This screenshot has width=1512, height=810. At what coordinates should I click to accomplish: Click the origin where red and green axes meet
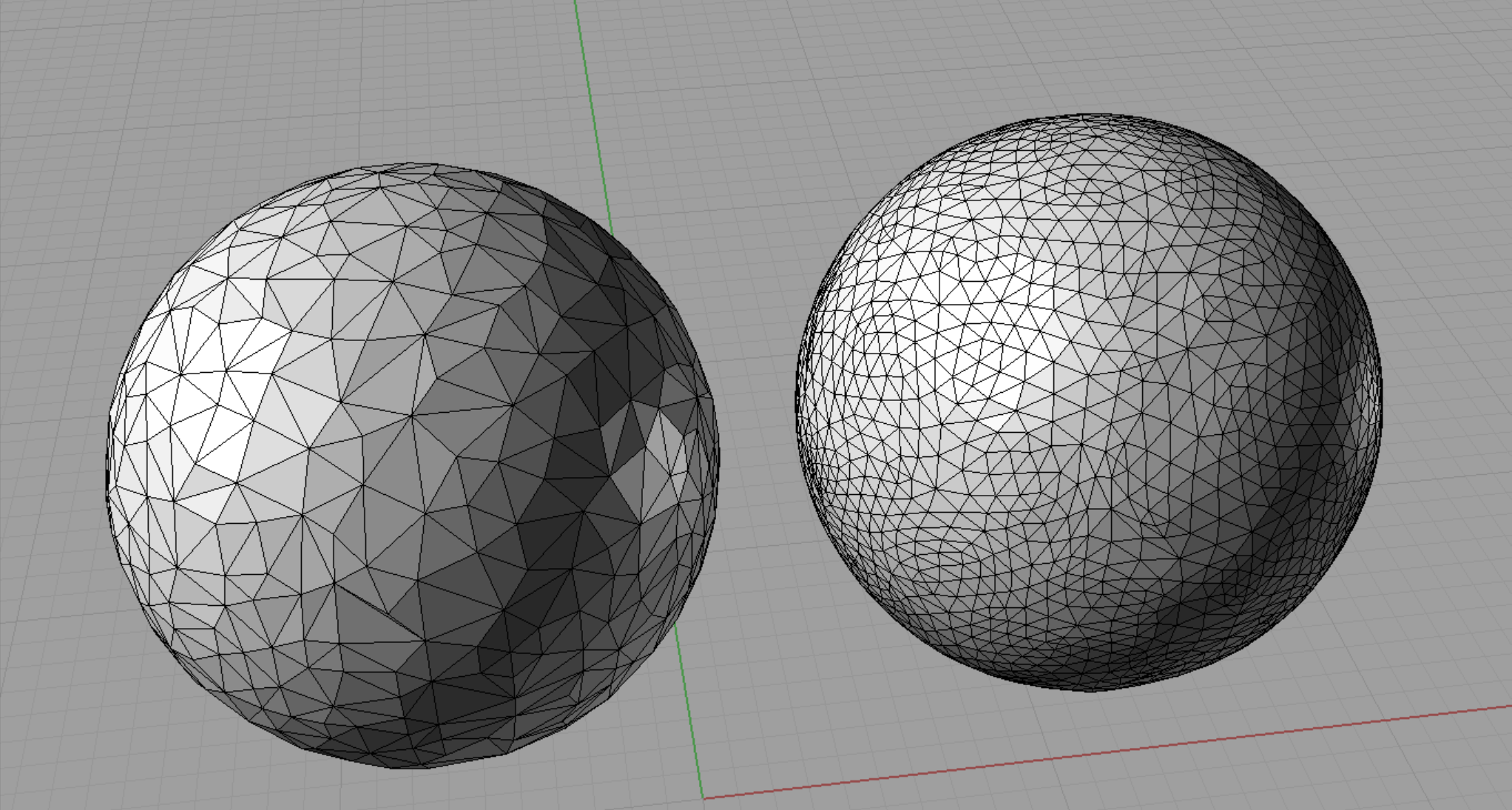[703, 798]
